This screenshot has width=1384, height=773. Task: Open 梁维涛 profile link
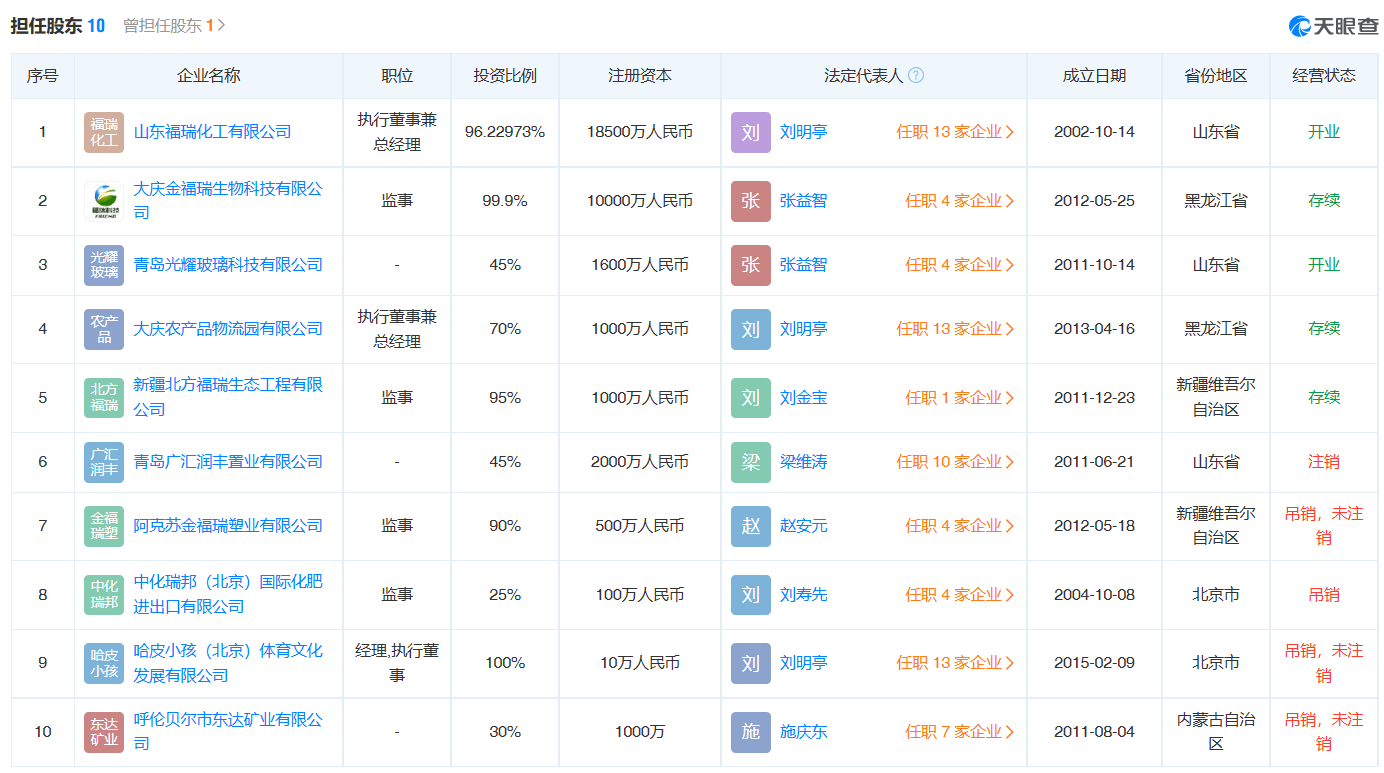[804, 462]
